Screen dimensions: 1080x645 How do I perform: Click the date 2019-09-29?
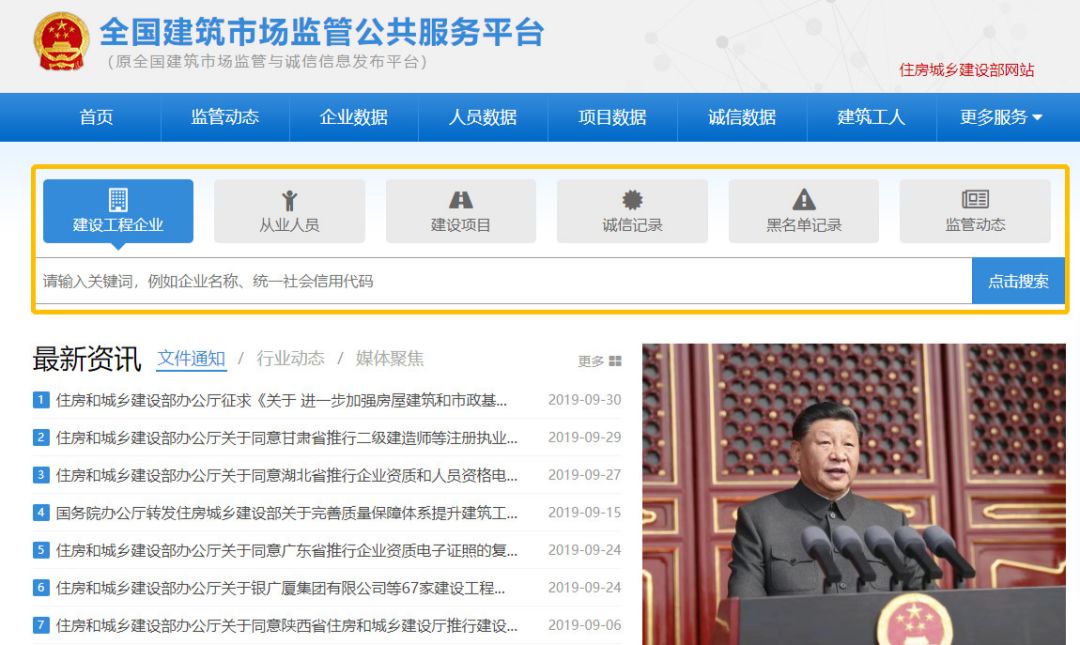click(584, 438)
